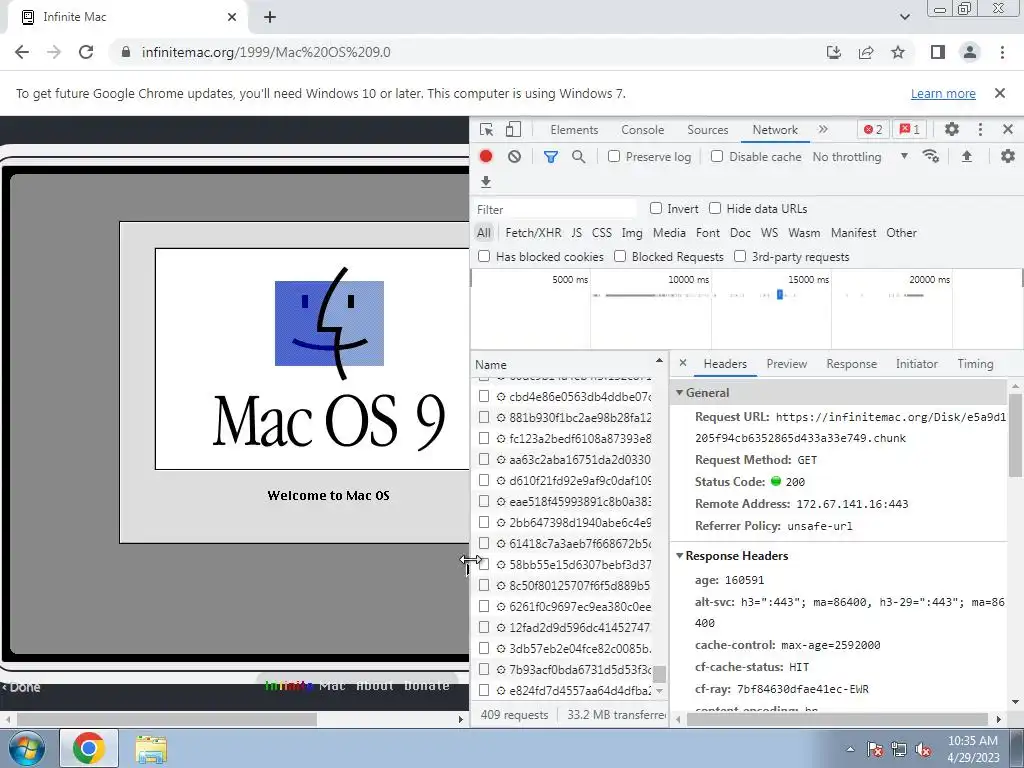Click Donate link under emulator
The image size is (1024, 768).
pyautogui.click(x=426, y=685)
